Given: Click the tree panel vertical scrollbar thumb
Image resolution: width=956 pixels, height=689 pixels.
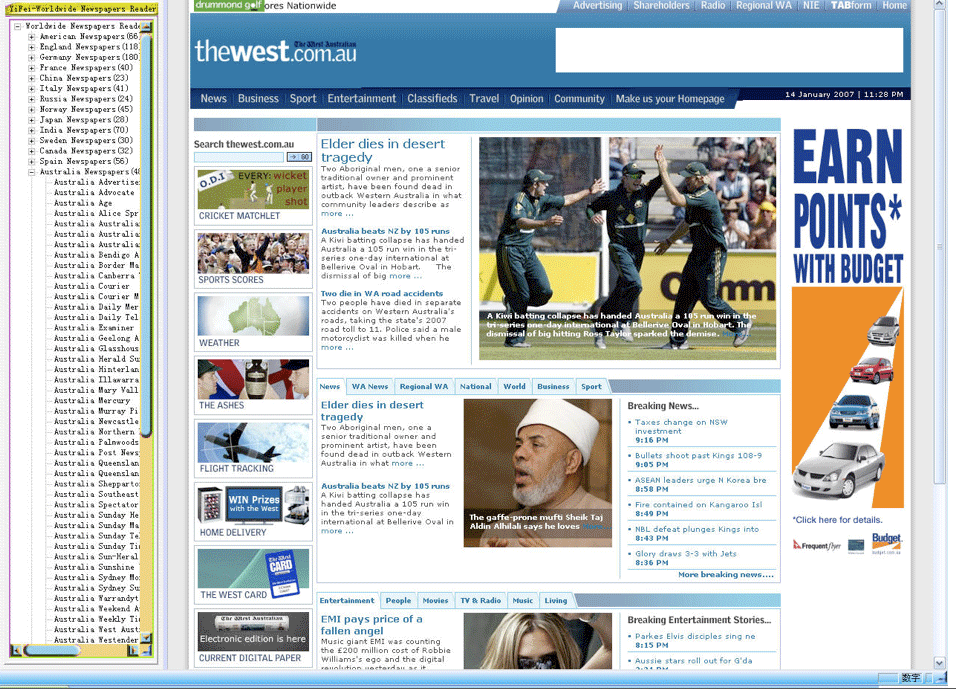Looking at the screenshot, I should pos(146,234).
